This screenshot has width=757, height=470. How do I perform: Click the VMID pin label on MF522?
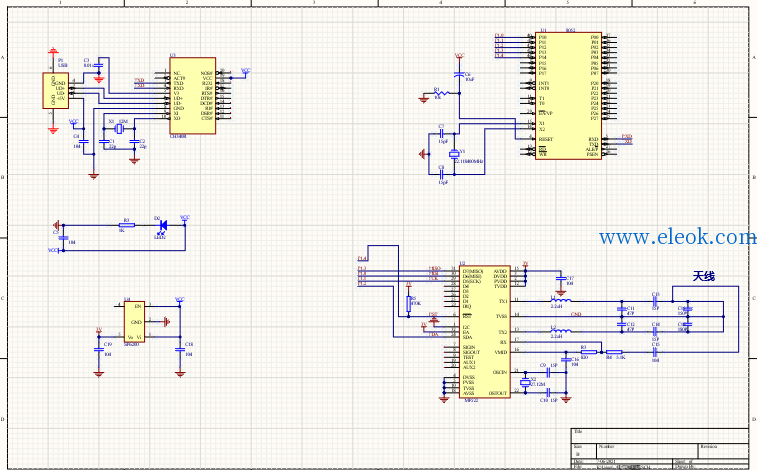pos(501,352)
